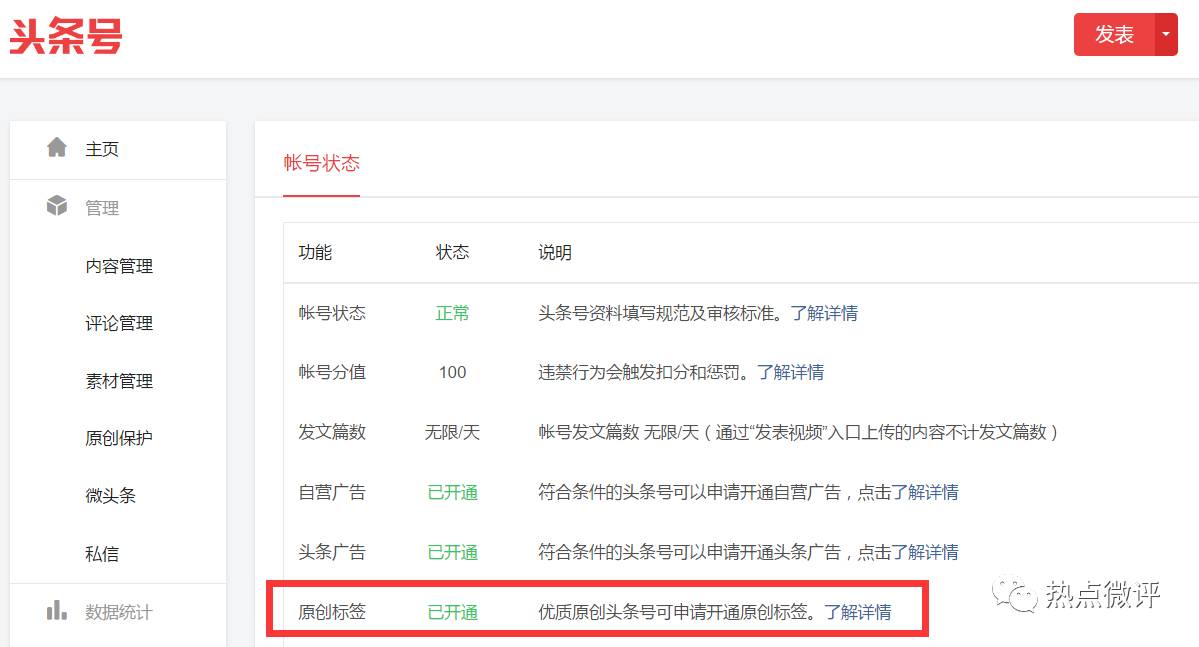Click the bar chart icon beside 数据统计
This screenshot has width=1199, height=647.
(x=57, y=610)
